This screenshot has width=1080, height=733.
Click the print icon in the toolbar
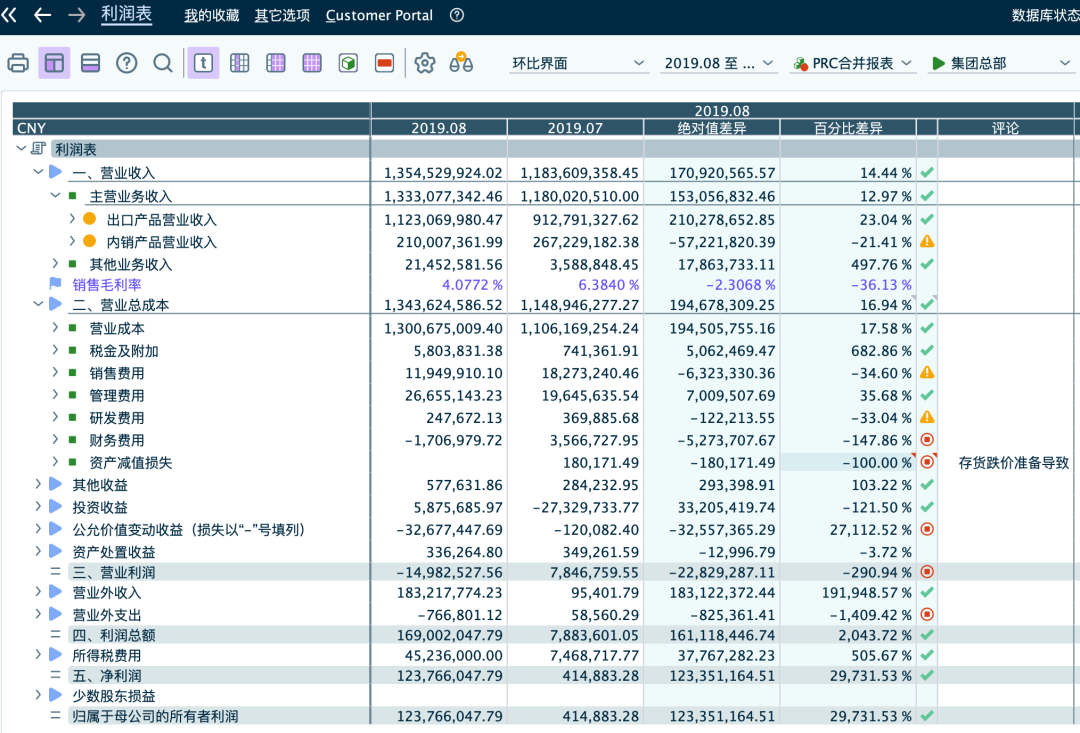[18, 63]
